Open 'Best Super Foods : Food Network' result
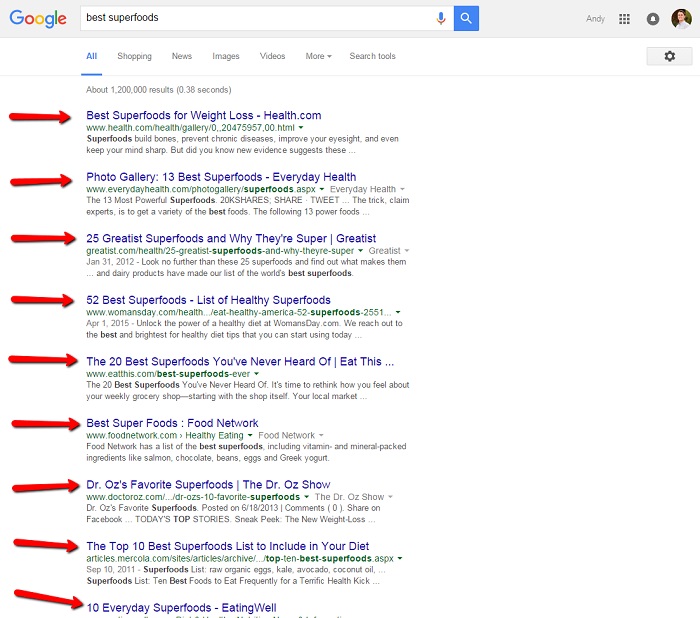 172,423
